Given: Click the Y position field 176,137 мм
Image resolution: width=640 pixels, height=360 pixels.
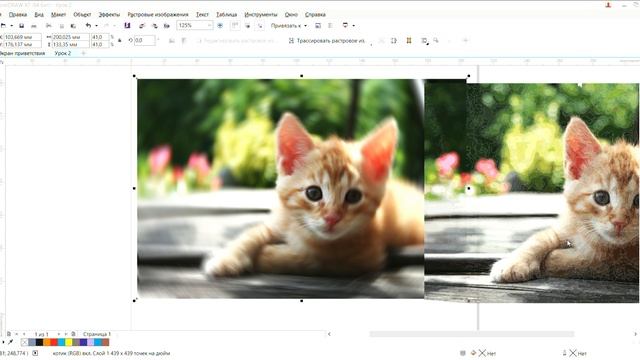Looking at the screenshot, I should (22, 44).
